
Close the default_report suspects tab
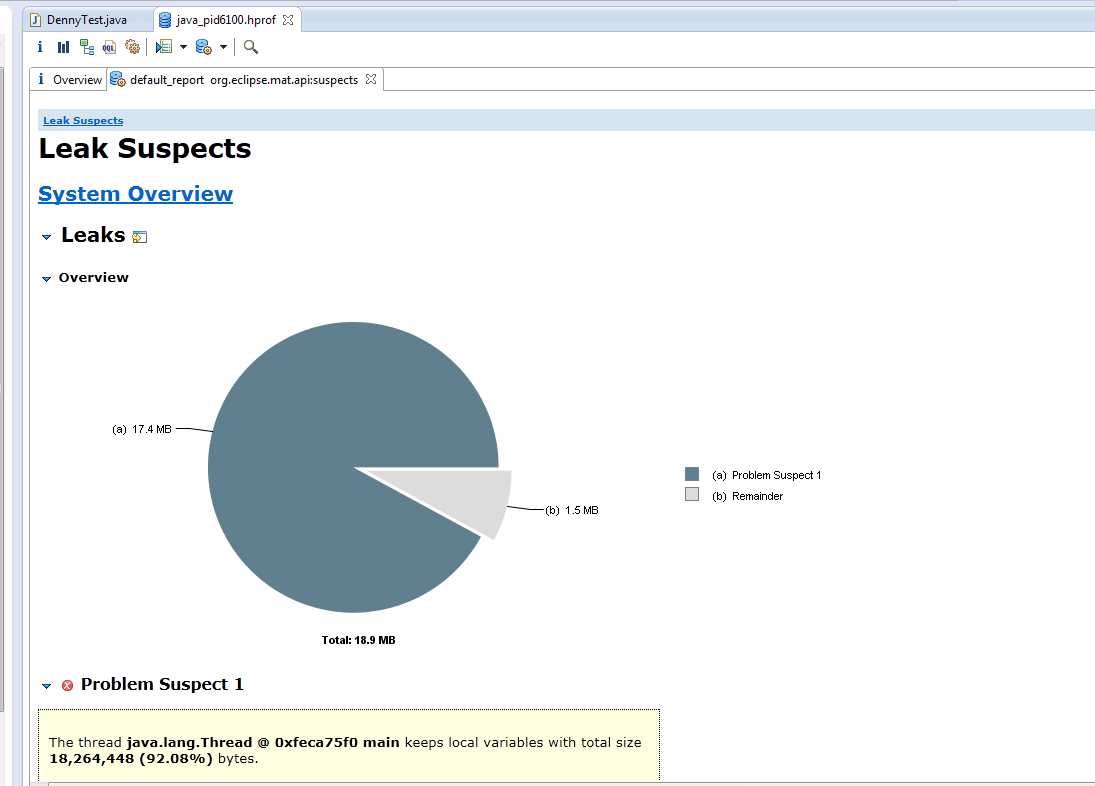click(x=371, y=80)
